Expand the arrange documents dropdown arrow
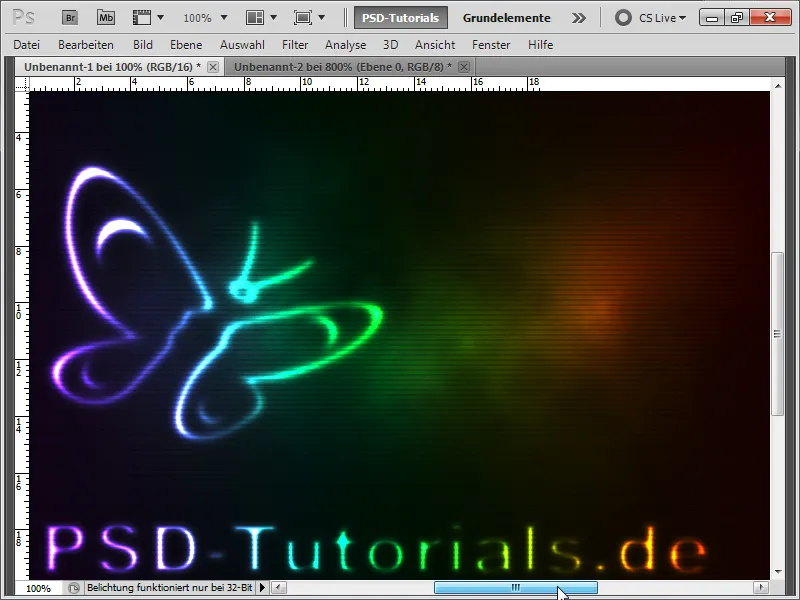800x600 pixels. [273, 18]
